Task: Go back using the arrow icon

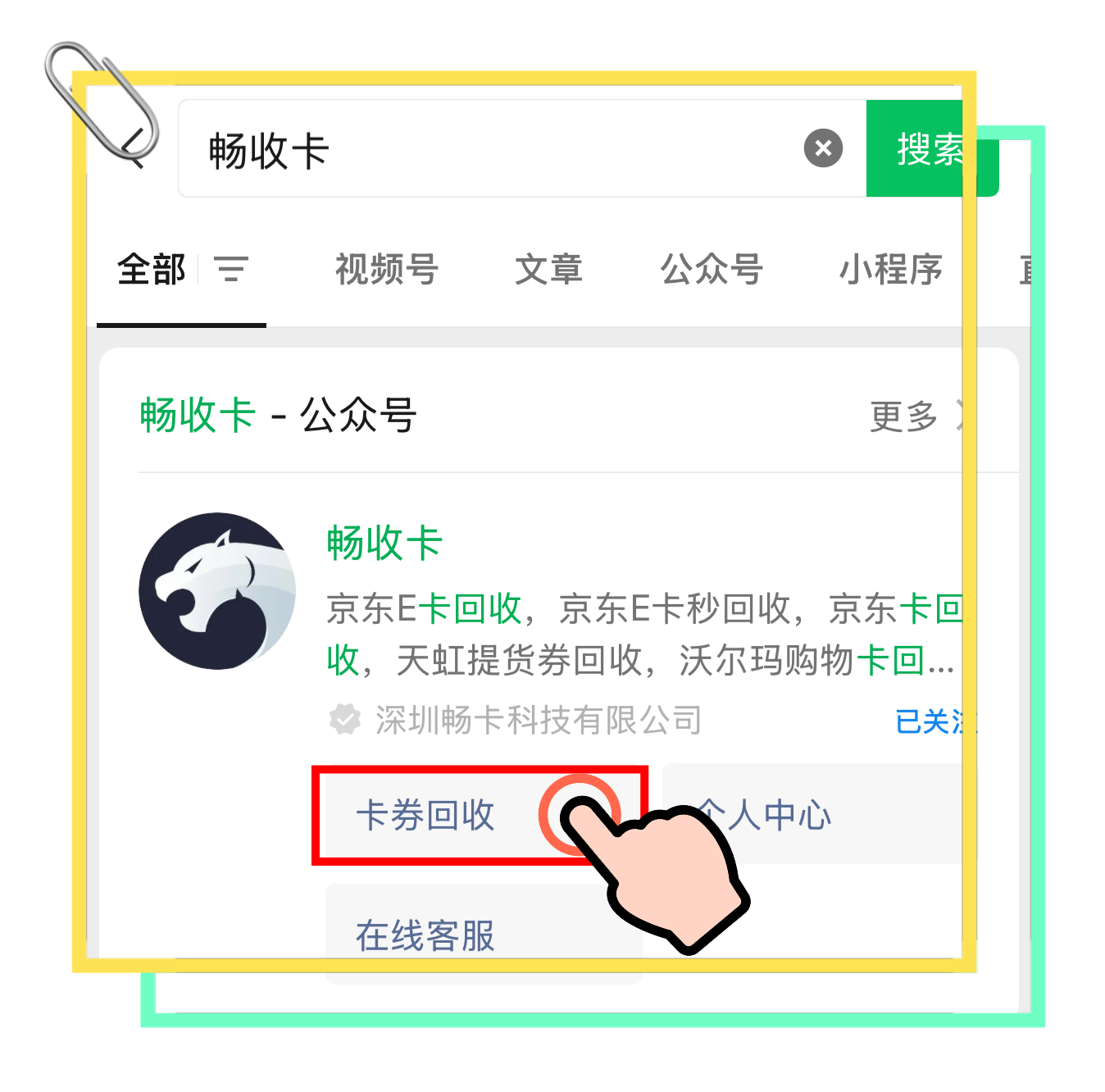Action: tap(133, 148)
